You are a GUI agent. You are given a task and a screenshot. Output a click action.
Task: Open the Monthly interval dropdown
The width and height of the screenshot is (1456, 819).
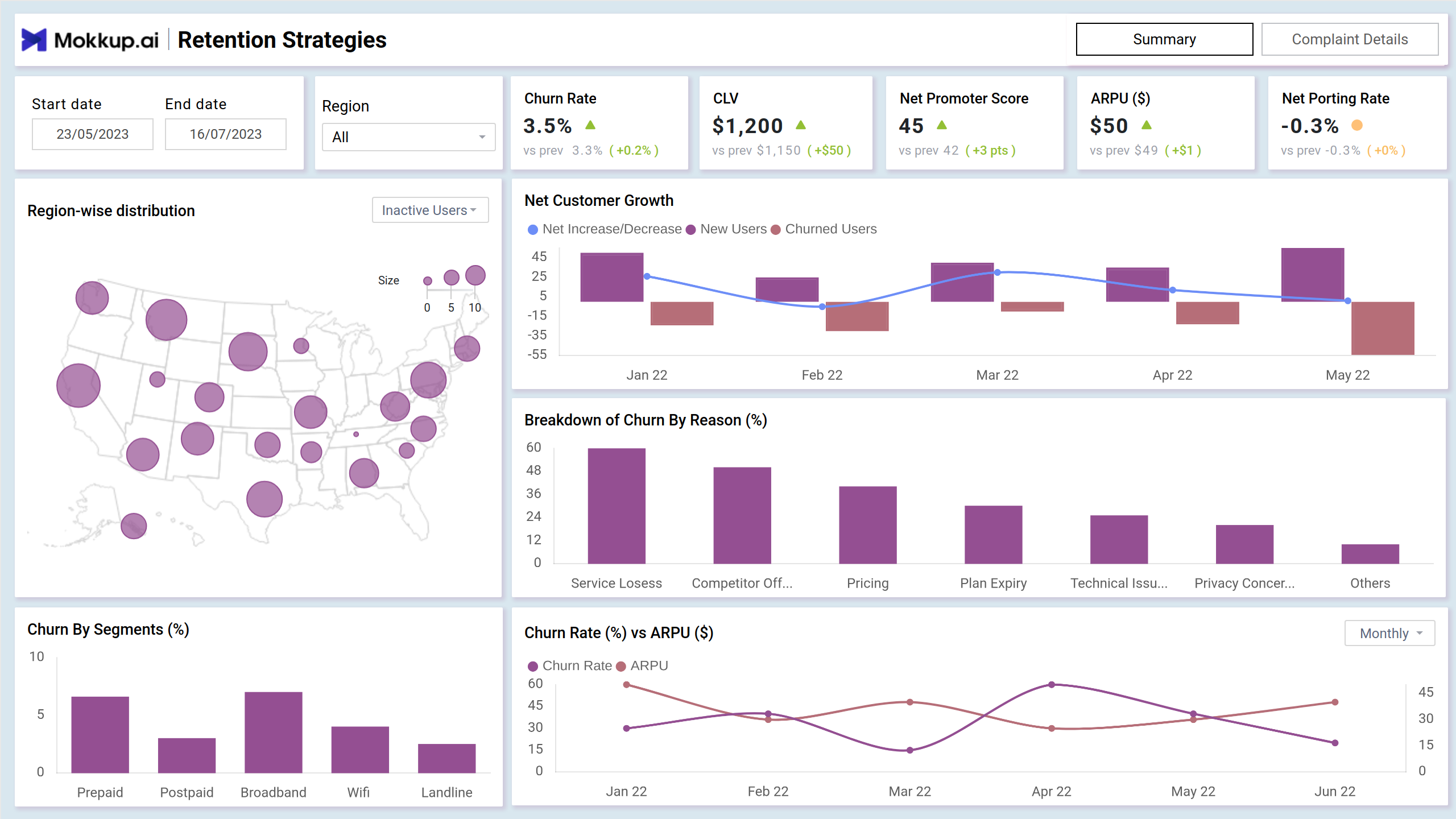coord(1389,633)
